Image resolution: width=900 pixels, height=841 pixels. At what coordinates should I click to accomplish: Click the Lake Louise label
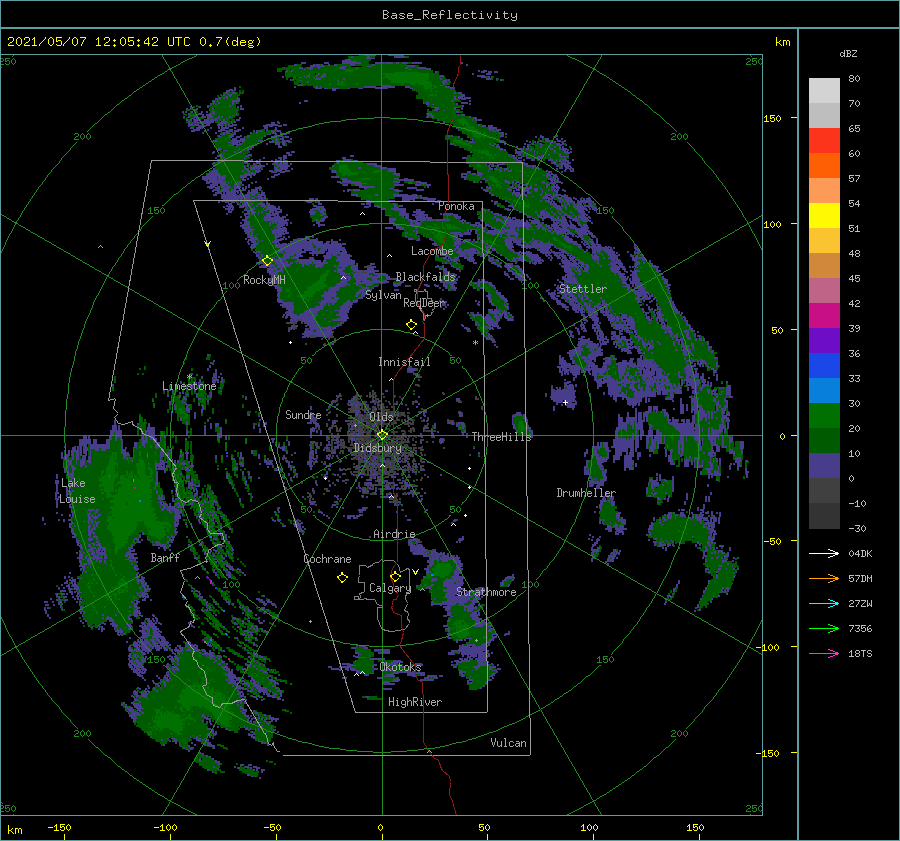(77, 491)
